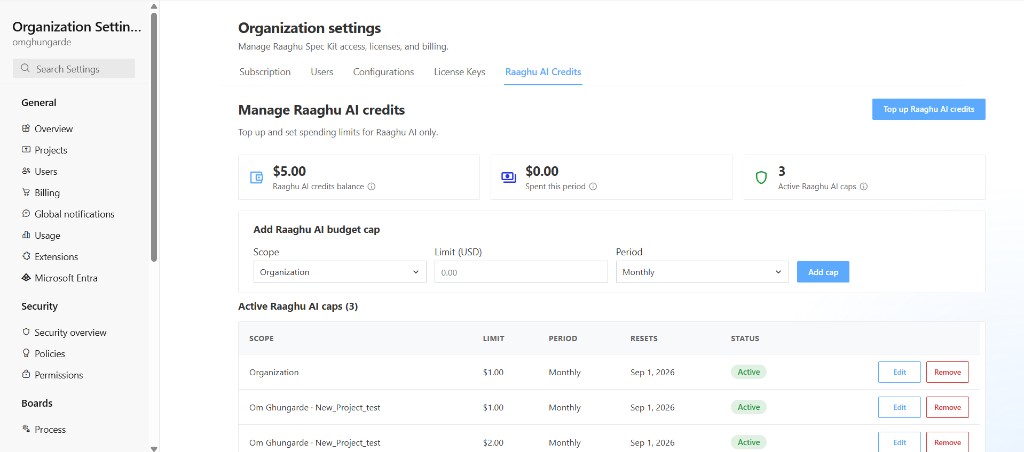
Task: Click the STATUS column header
Action: (x=745, y=338)
